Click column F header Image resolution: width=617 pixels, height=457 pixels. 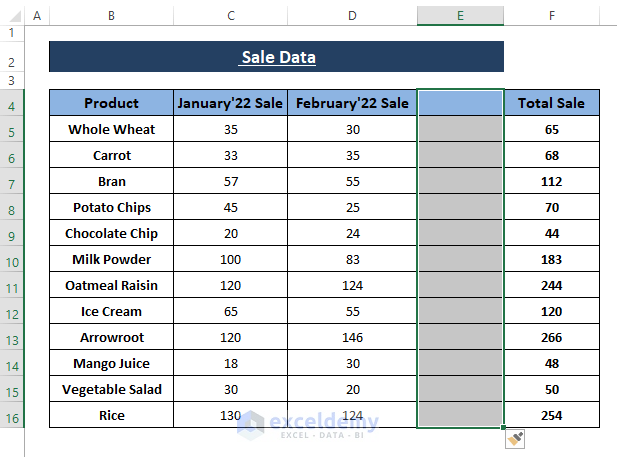[x=551, y=16]
